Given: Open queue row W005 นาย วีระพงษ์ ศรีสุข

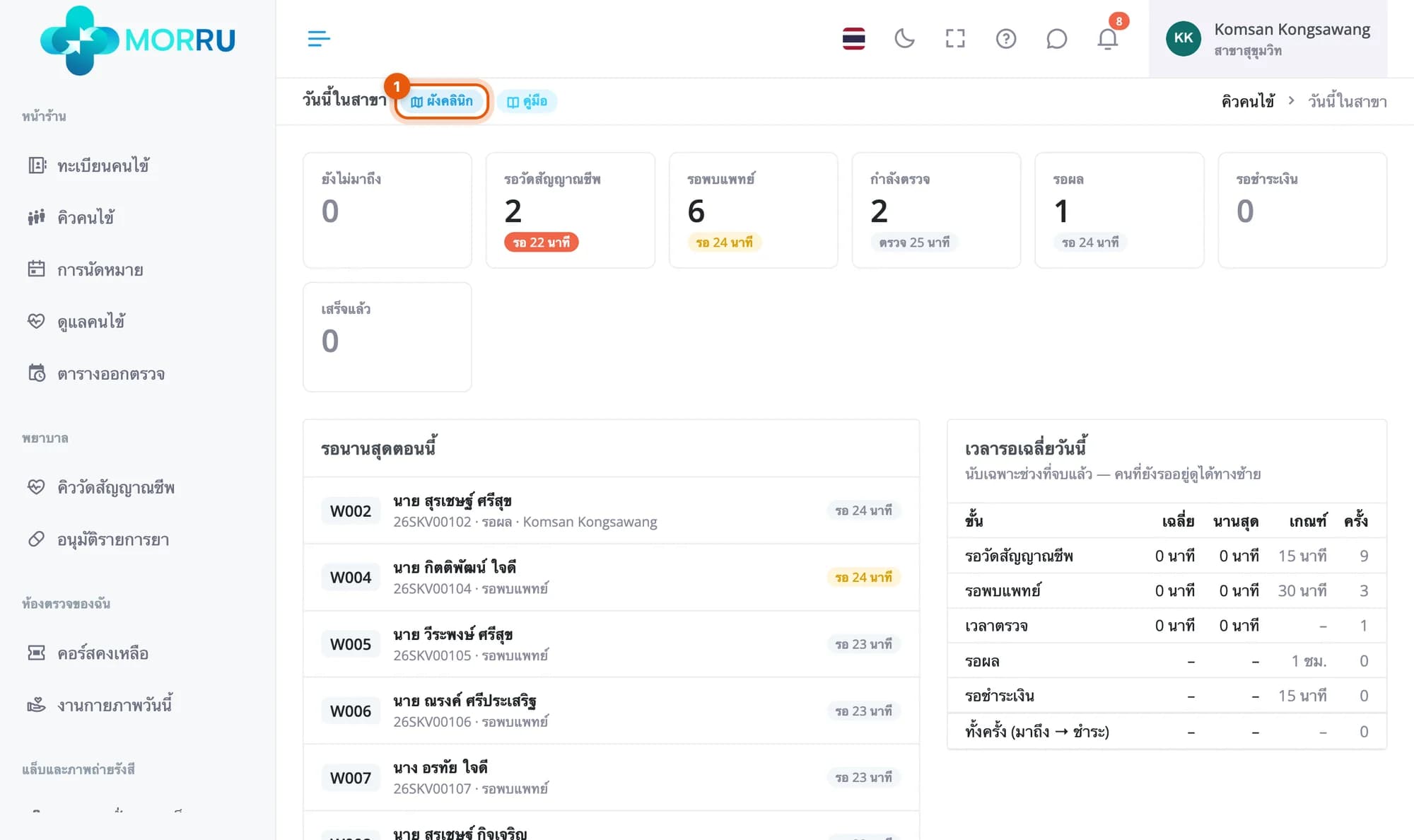Looking at the screenshot, I should (x=612, y=644).
